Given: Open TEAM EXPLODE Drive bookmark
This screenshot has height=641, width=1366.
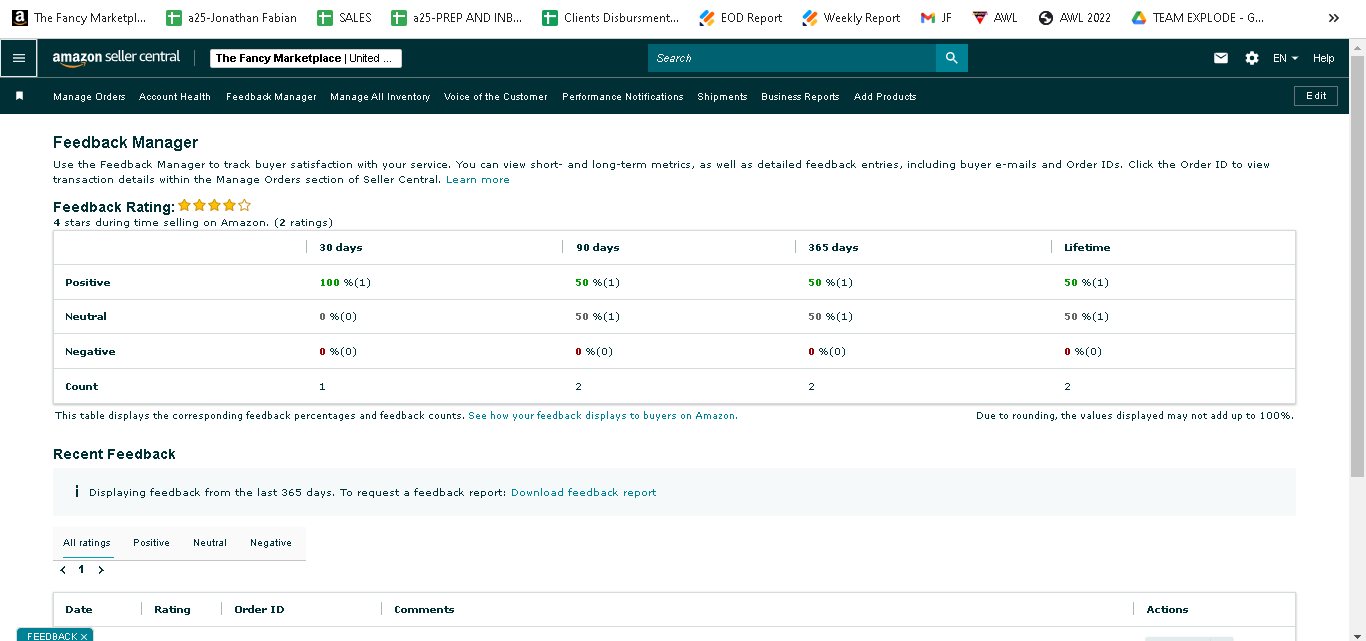Looking at the screenshot, I should (1198, 18).
